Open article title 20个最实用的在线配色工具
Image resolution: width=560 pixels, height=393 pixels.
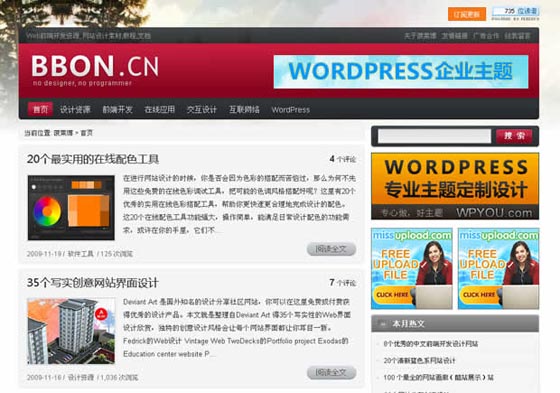click(93, 159)
